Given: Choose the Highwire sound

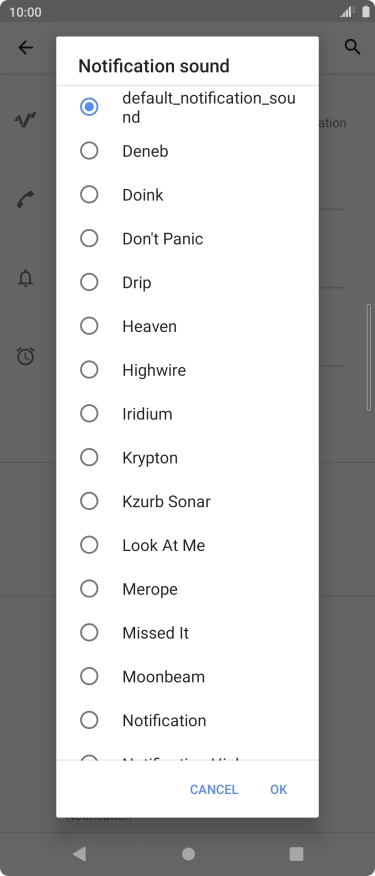Looking at the screenshot, I should (188, 370).
